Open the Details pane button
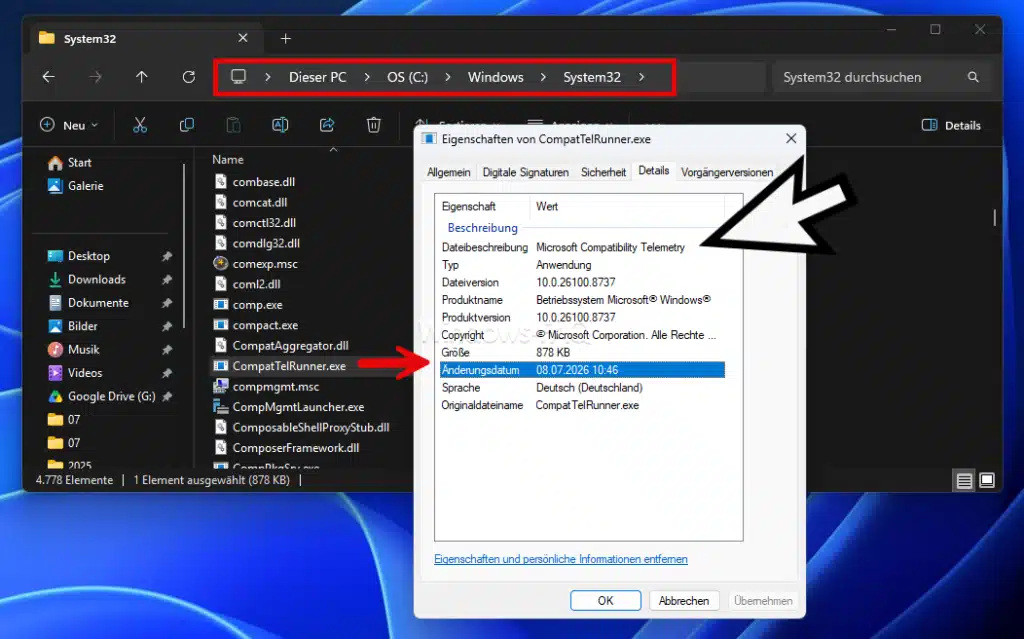The height and width of the screenshot is (639, 1024). point(951,125)
